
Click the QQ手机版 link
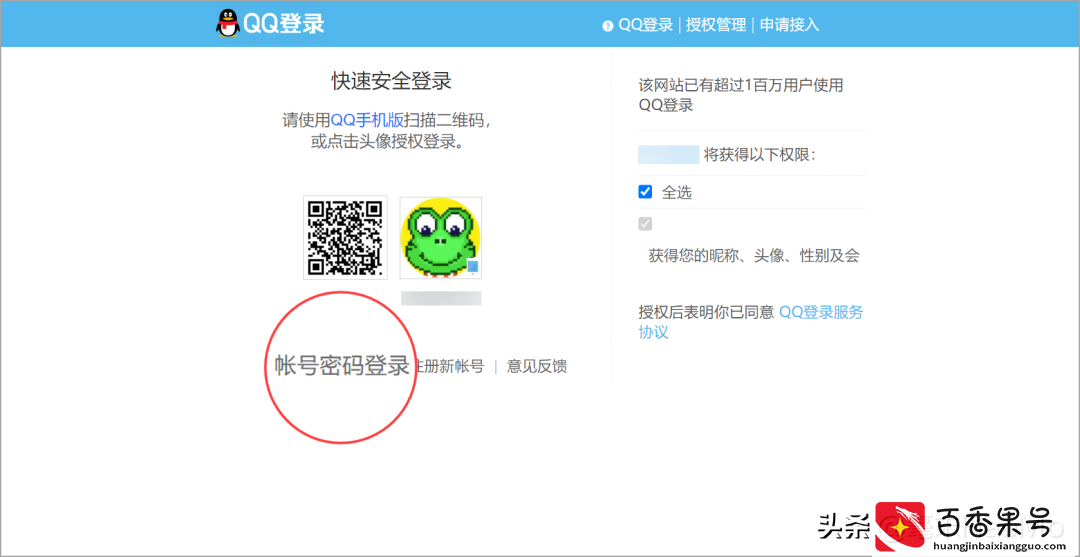[367, 120]
